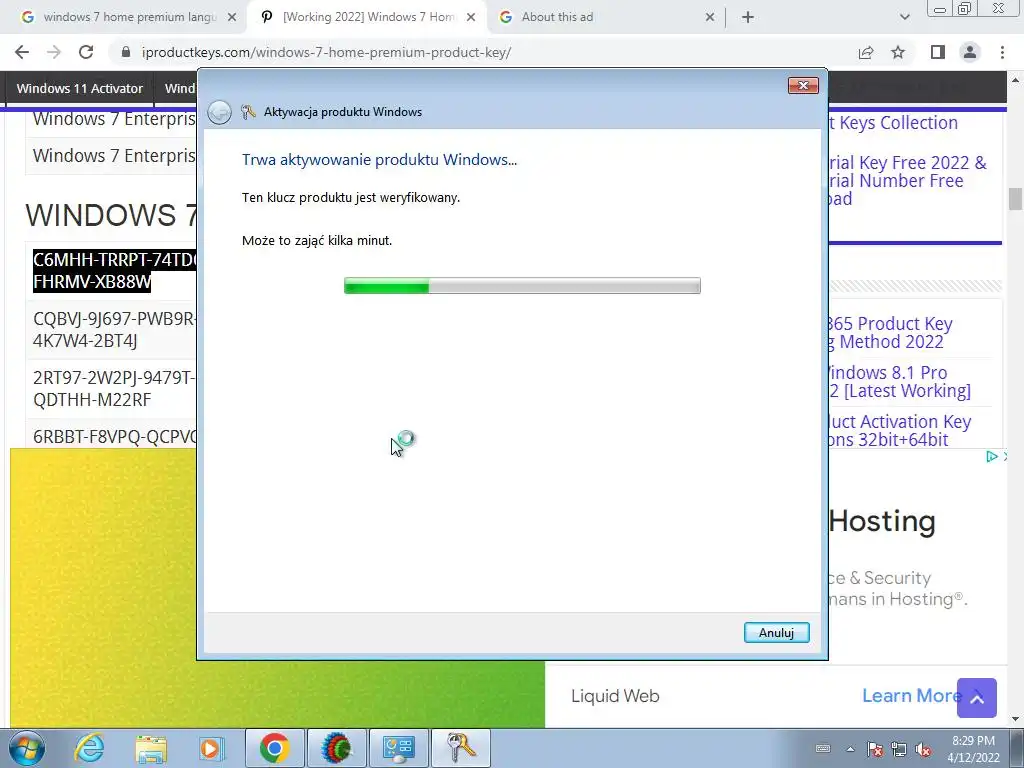1024x768 pixels.
Task: Open the 'Windows 8.1 Pro' sidebar link
Action: click(899, 381)
